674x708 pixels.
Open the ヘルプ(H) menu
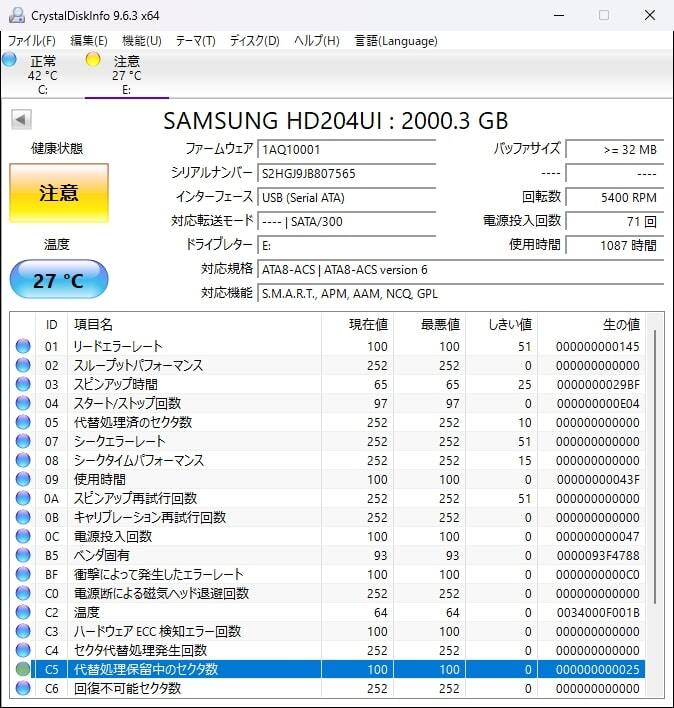pos(317,41)
